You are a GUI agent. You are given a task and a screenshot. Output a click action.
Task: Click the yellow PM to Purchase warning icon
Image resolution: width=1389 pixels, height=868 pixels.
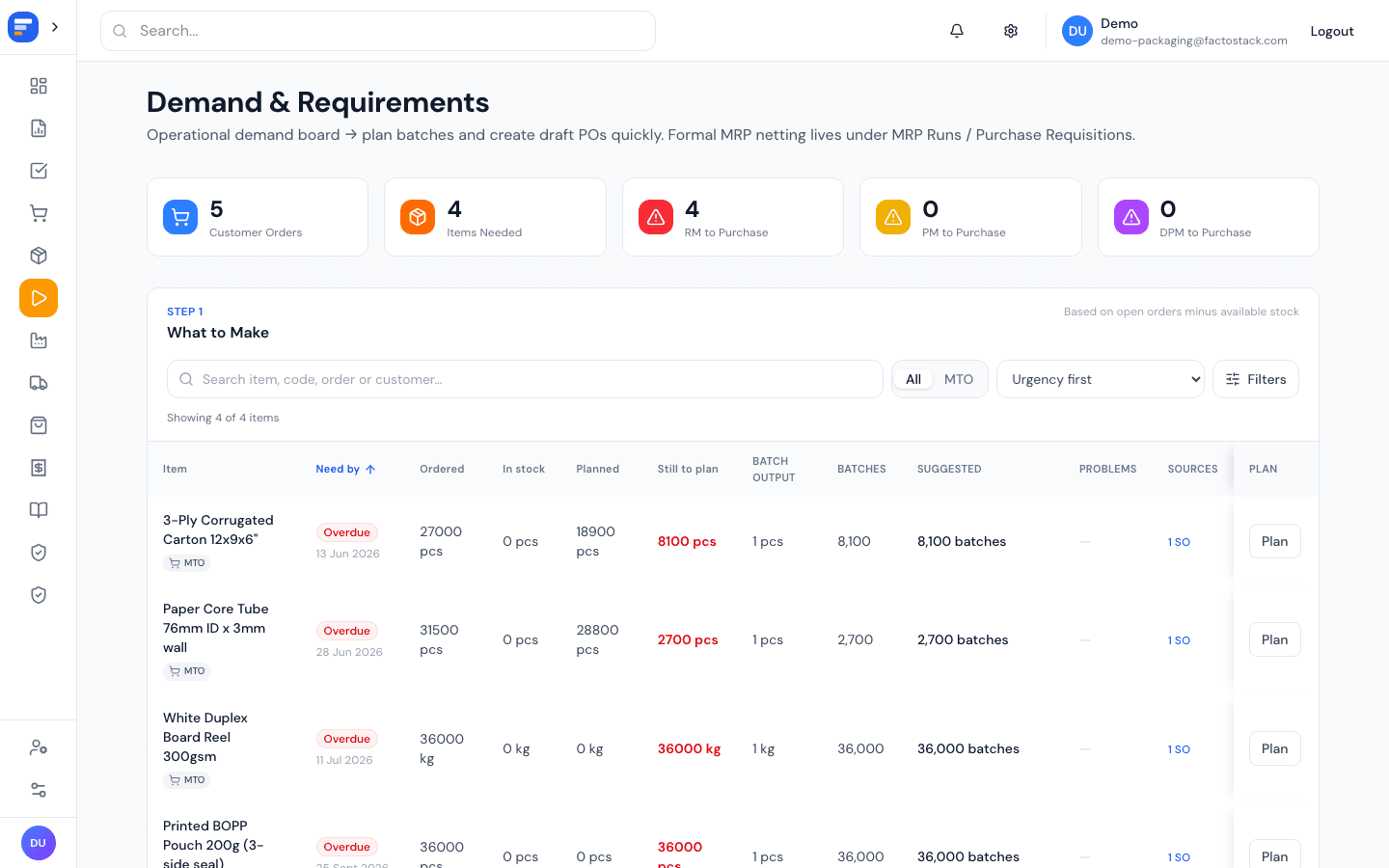tap(893, 217)
